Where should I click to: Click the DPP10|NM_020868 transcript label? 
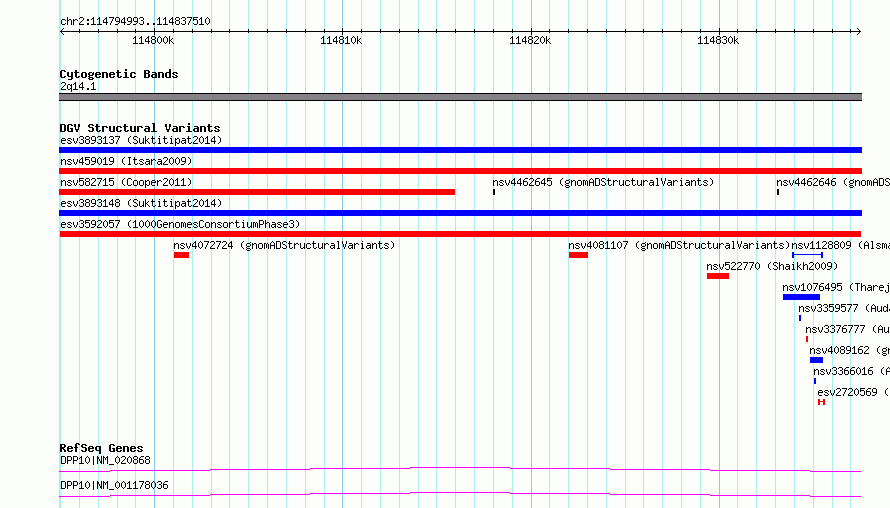(106, 460)
